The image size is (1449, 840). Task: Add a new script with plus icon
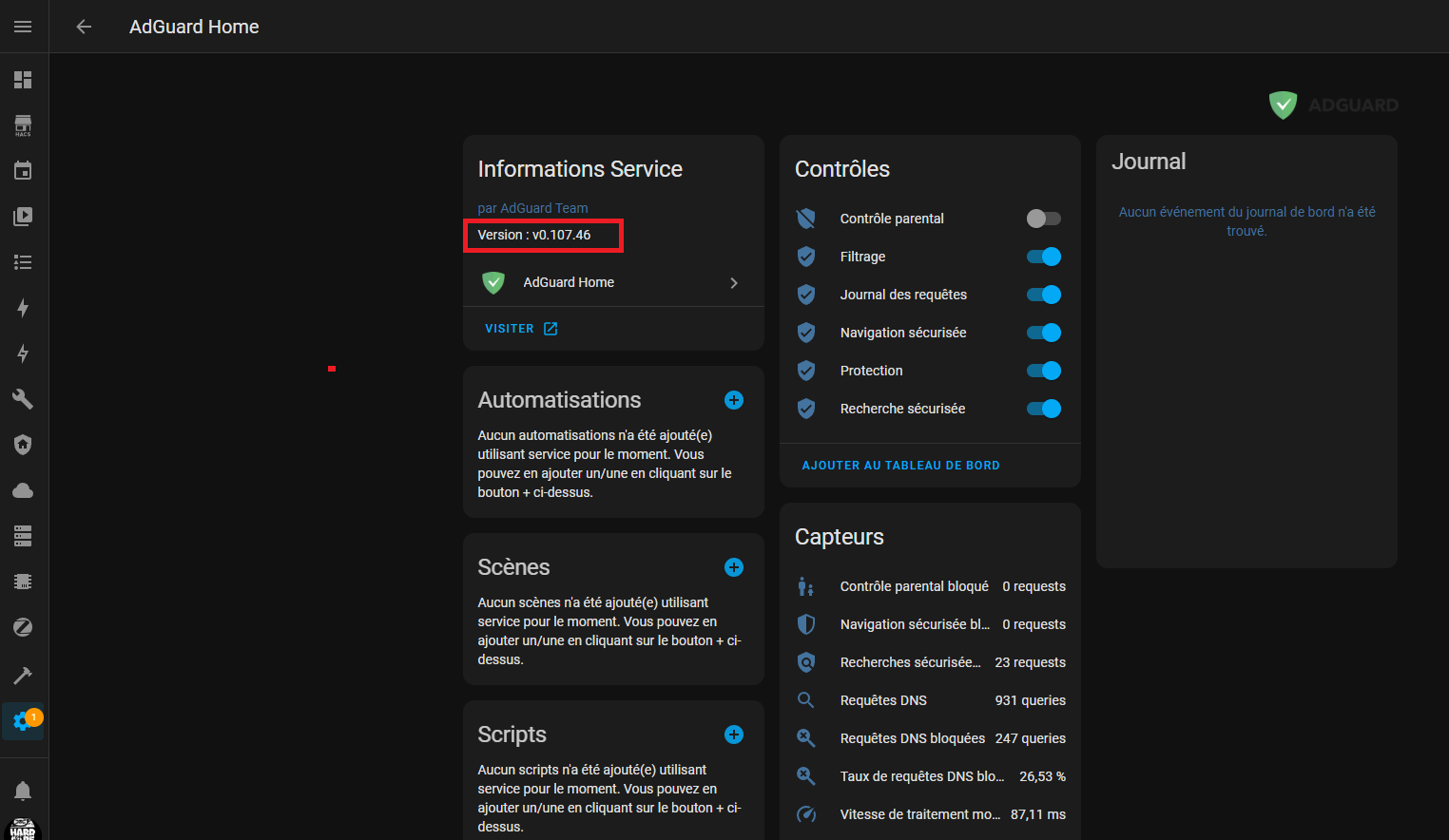(x=734, y=735)
